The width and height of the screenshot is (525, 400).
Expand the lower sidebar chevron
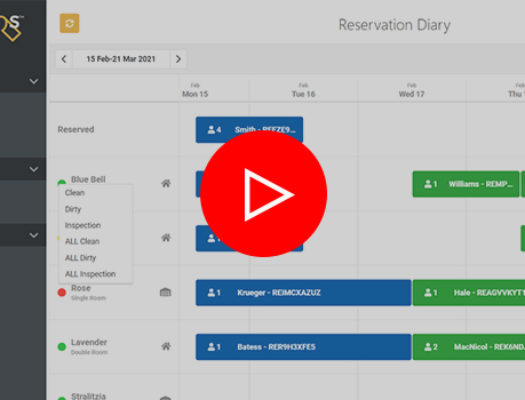pos(33,235)
